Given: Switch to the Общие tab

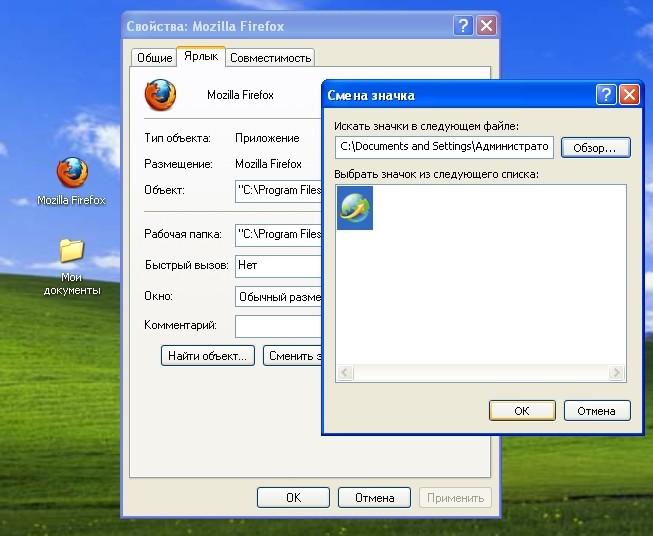Looking at the screenshot, I should tap(155, 58).
